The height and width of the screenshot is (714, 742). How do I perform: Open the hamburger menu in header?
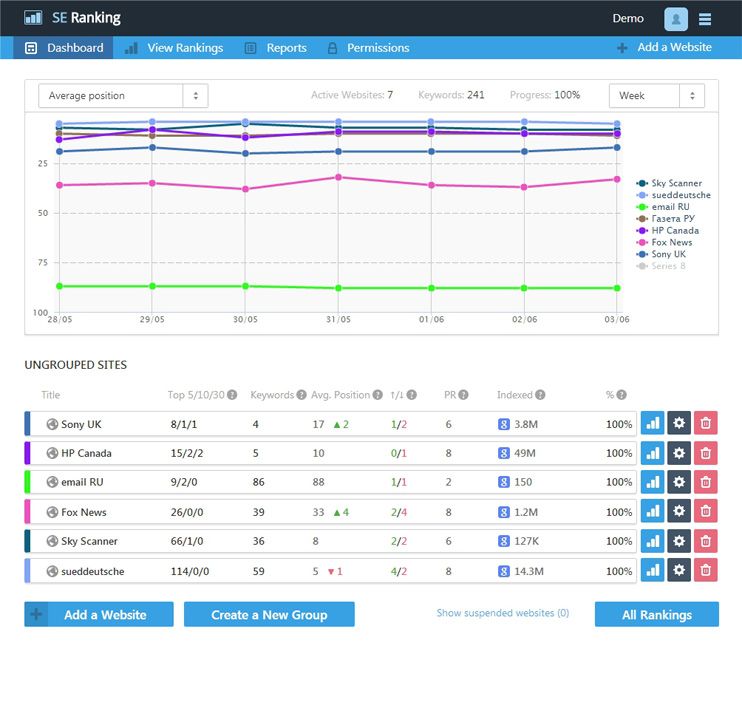tap(705, 19)
